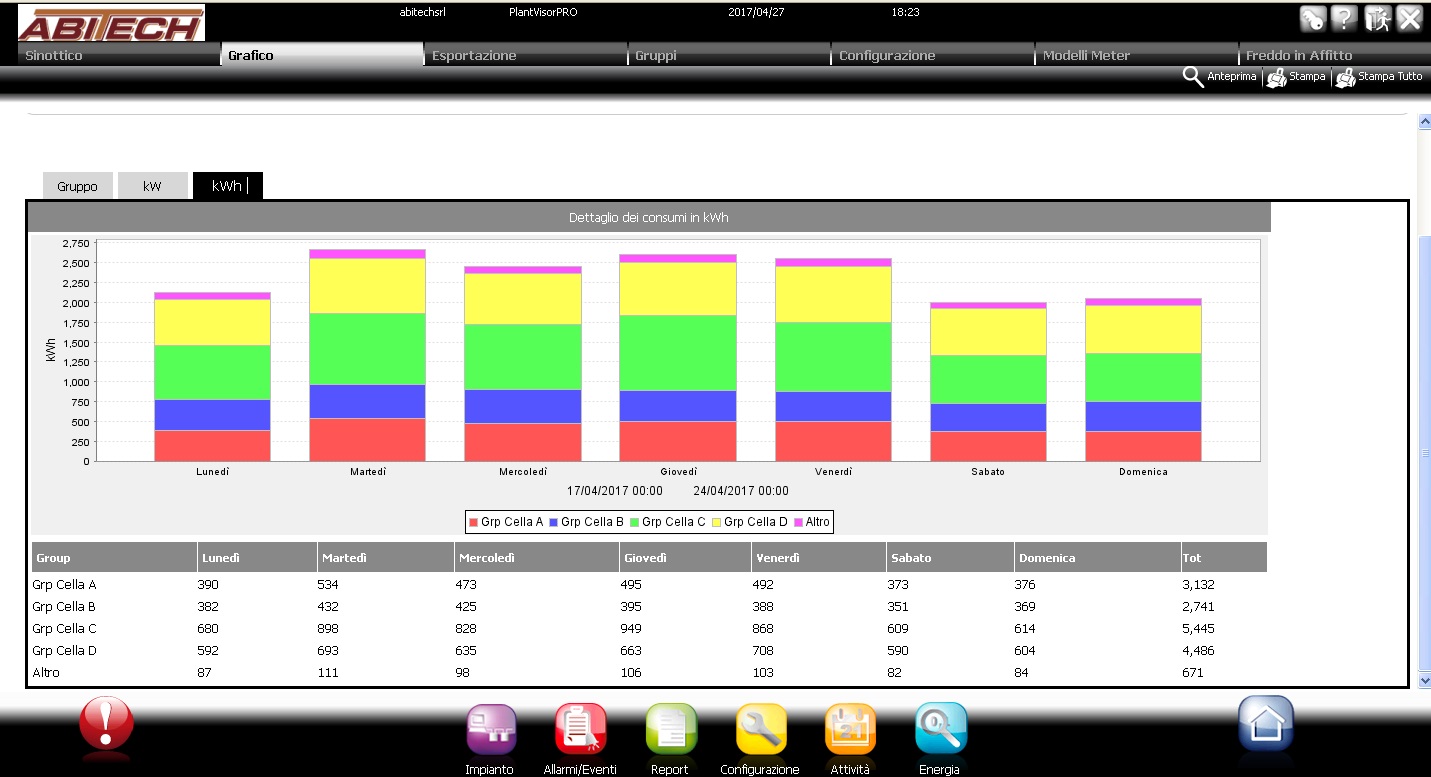Click the red alert exclamation icon
The image size is (1431, 777).
[107, 722]
